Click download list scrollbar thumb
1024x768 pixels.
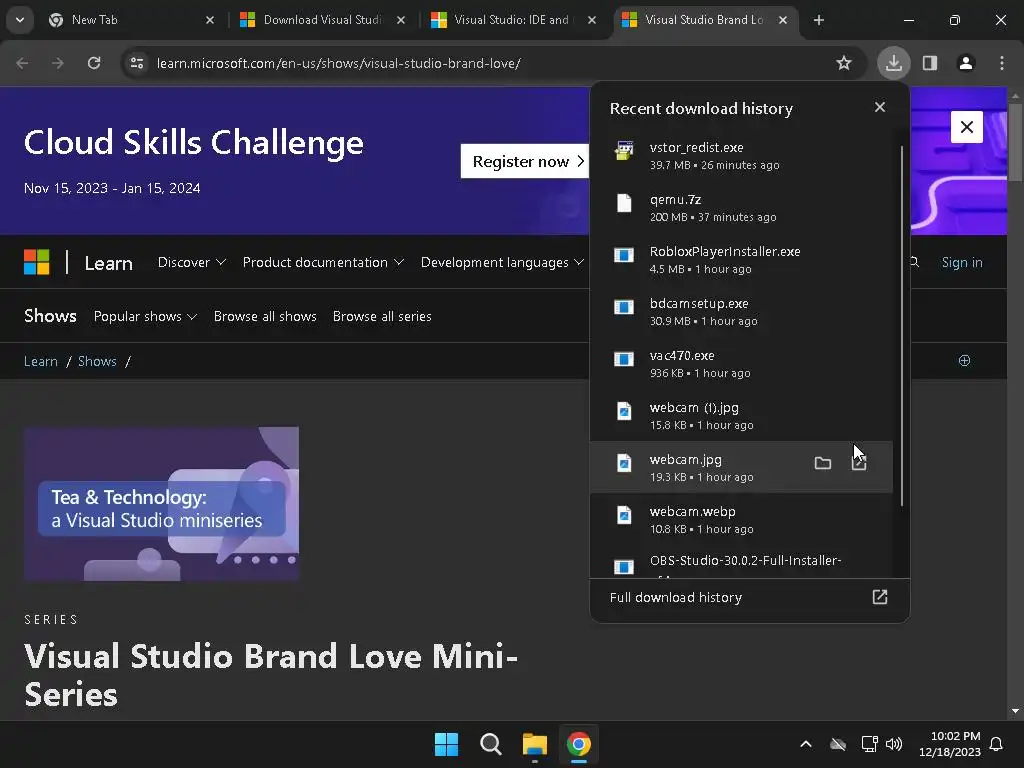tap(902, 327)
